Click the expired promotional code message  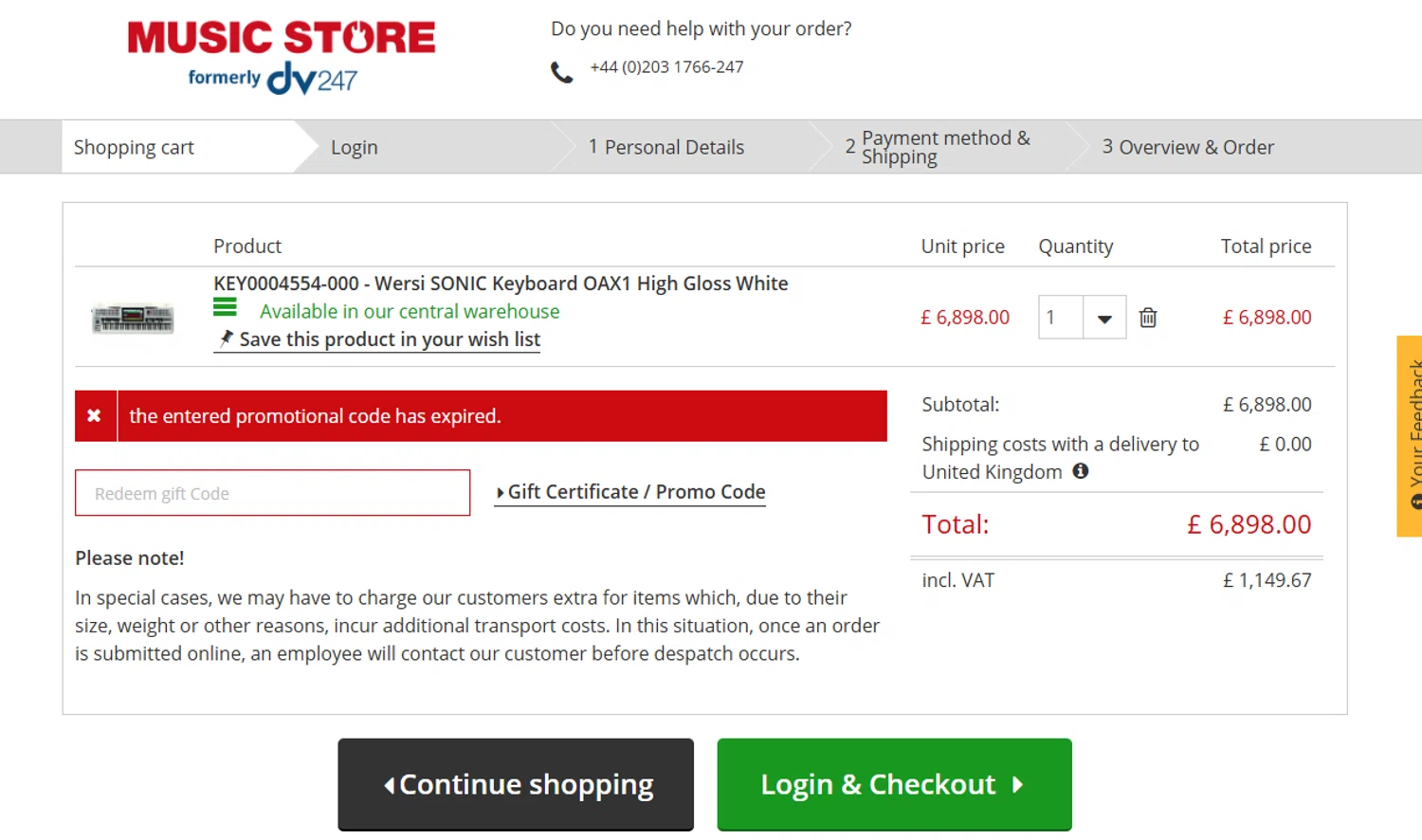click(x=315, y=416)
